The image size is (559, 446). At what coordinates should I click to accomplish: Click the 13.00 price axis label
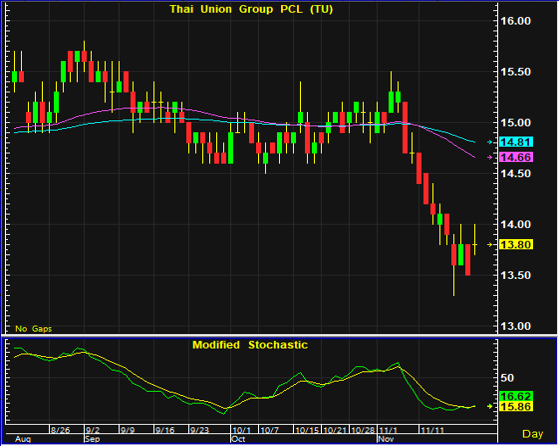point(516,326)
